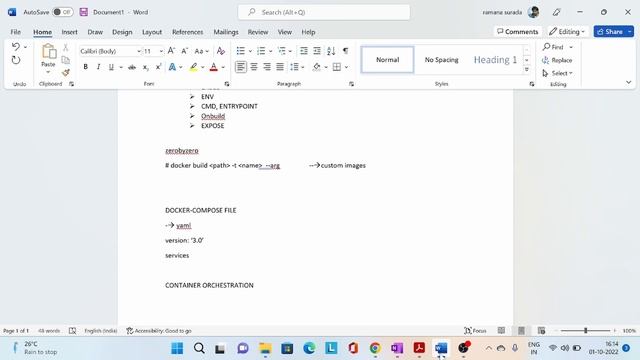Toggle show paragraph marks
The width and height of the screenshot is (640, 360).
coord(345,51)
